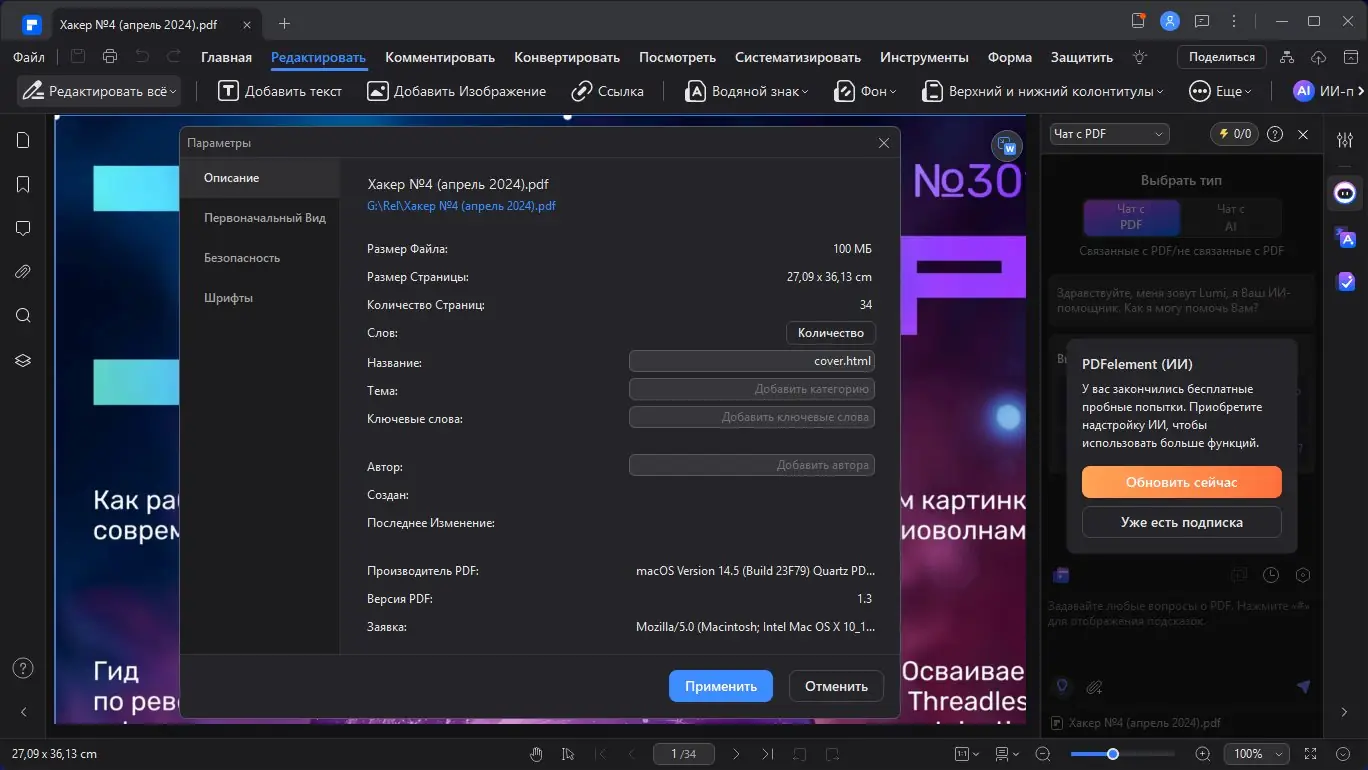Screen dimensions: 1368x770
Task: Click the notification icon in title bar
Action: pos(1138,21)
